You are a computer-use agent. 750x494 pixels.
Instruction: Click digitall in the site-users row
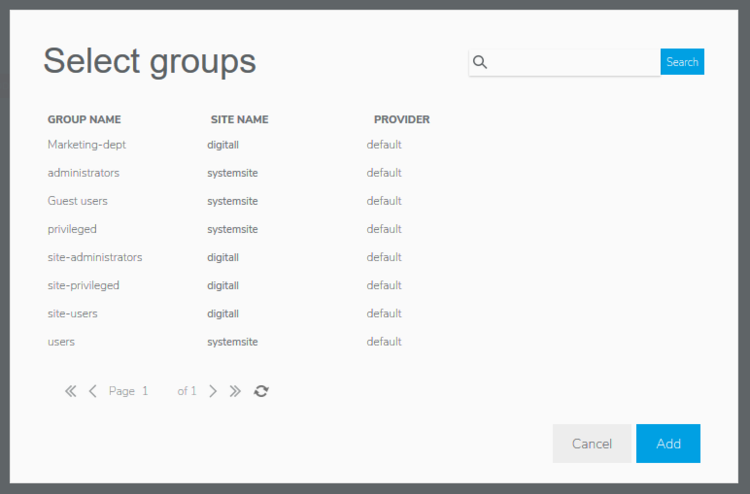[x=223, y=314]
